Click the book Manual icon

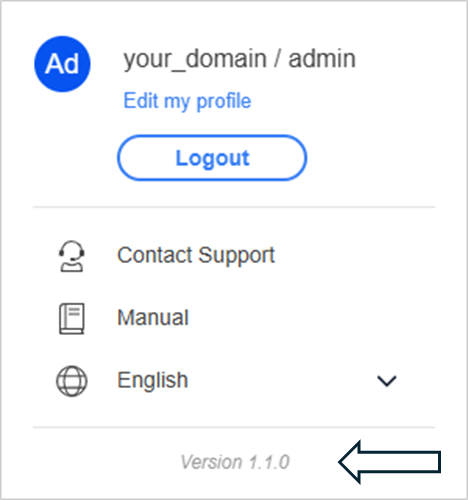click(72, 318)
